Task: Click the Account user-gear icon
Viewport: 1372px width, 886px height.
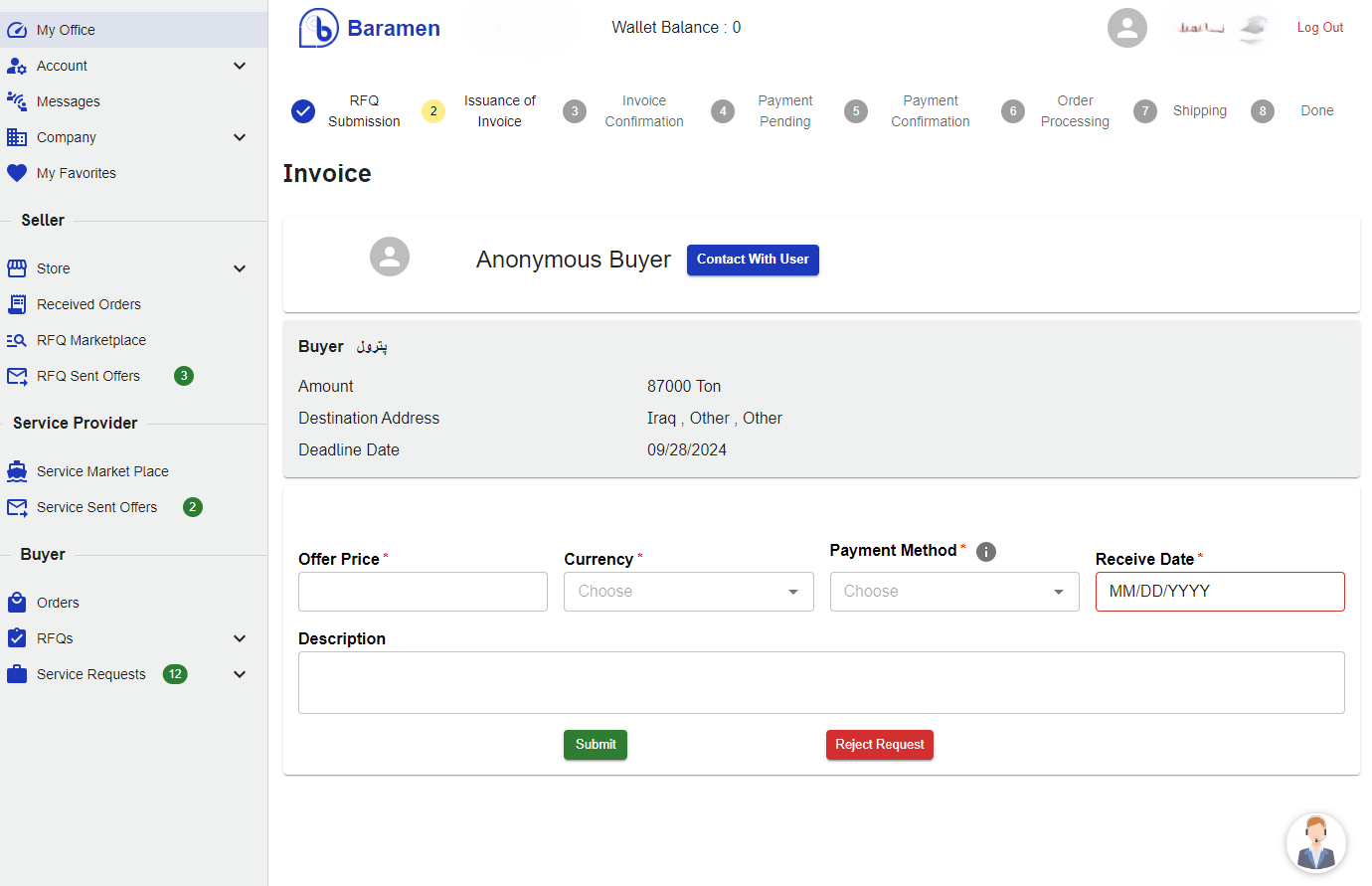Action: coord(17,66)
